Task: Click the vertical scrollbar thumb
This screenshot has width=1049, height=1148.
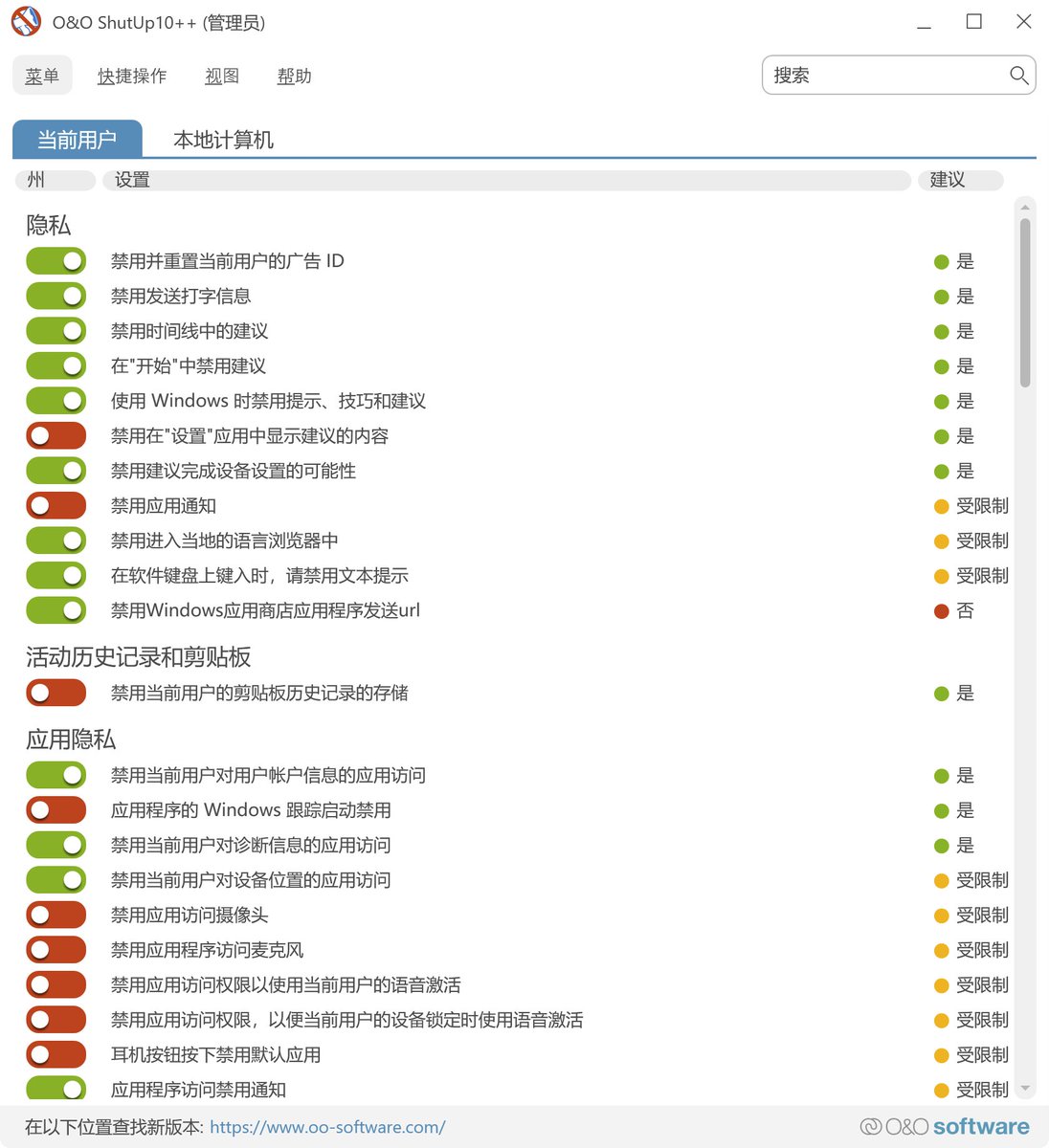Action: coord(1025,302)
